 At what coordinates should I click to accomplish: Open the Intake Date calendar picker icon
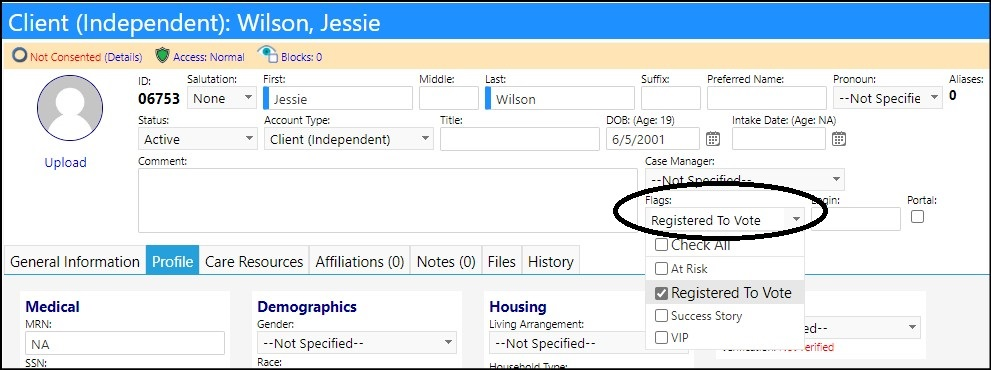pyautogui.click(x=839, y=139)
